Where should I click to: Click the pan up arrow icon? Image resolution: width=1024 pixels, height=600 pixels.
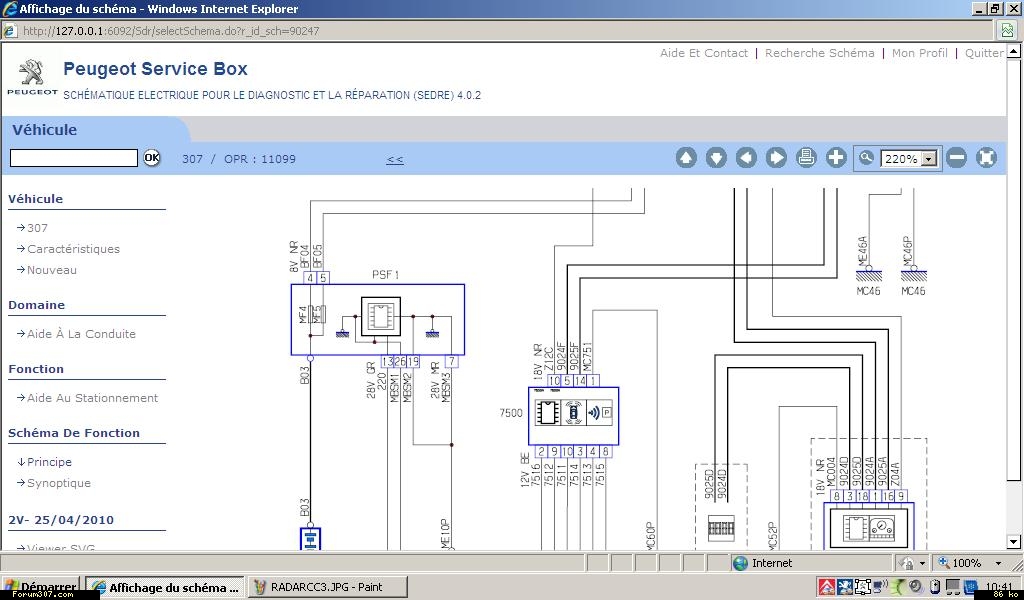pyautogui.click(x=686, y=158)
